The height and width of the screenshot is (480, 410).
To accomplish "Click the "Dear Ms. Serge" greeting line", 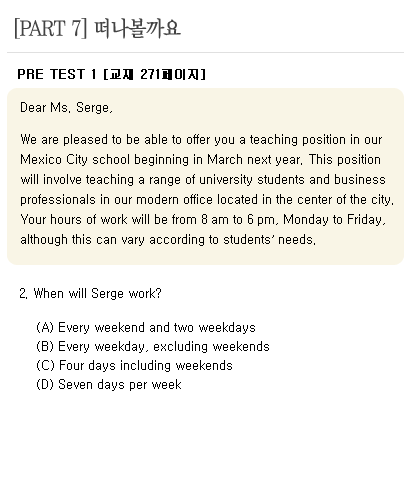I will (66, 108).
